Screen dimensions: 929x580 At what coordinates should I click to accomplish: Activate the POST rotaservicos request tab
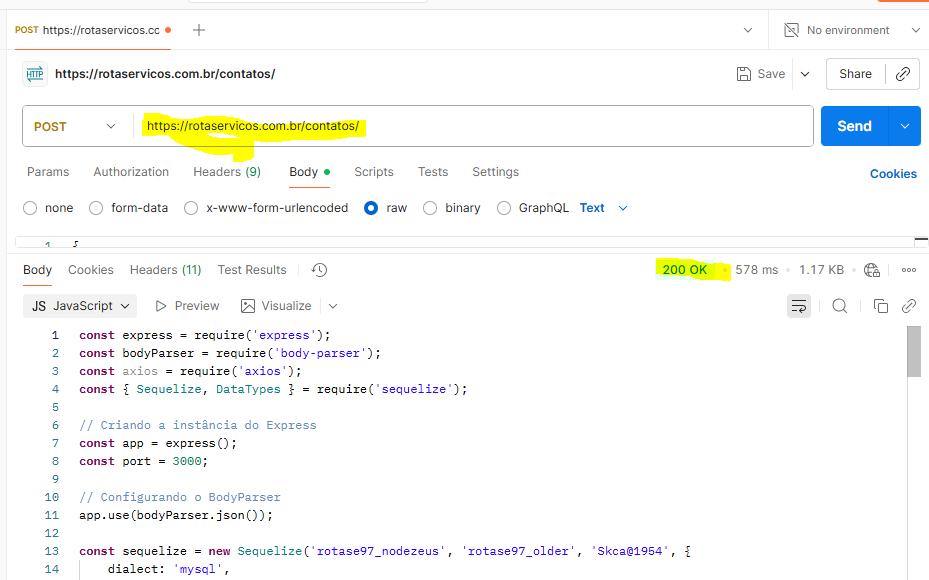(x=93, y=30)
